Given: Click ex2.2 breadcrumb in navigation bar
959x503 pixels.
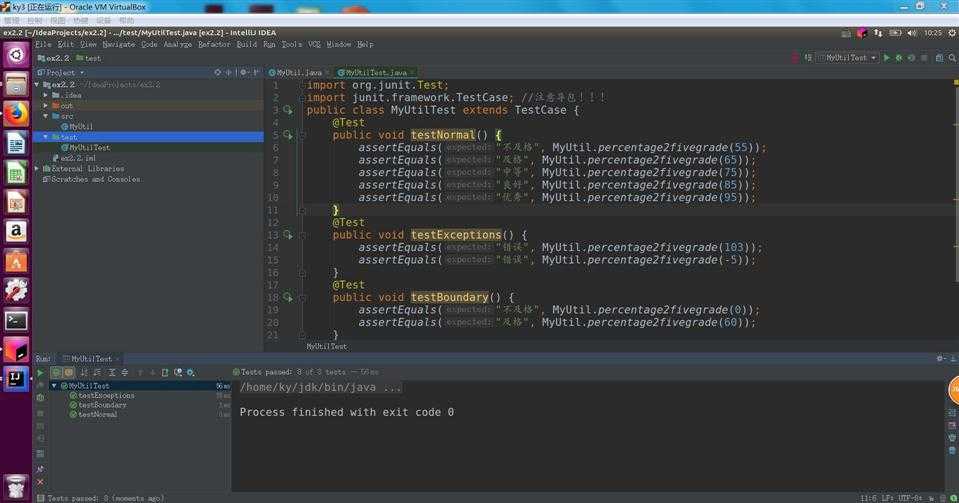Looking at the screenshot, I should tap(54, 58).
